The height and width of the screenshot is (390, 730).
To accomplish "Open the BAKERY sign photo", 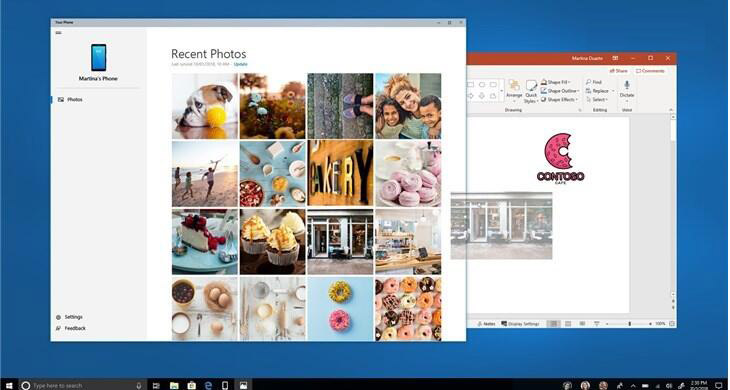I will coord(340,174).
